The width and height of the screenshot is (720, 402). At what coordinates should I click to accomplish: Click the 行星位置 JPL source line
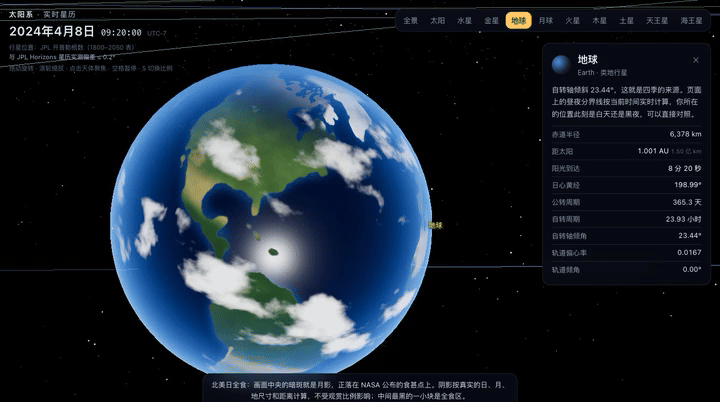tap(72, 47)
